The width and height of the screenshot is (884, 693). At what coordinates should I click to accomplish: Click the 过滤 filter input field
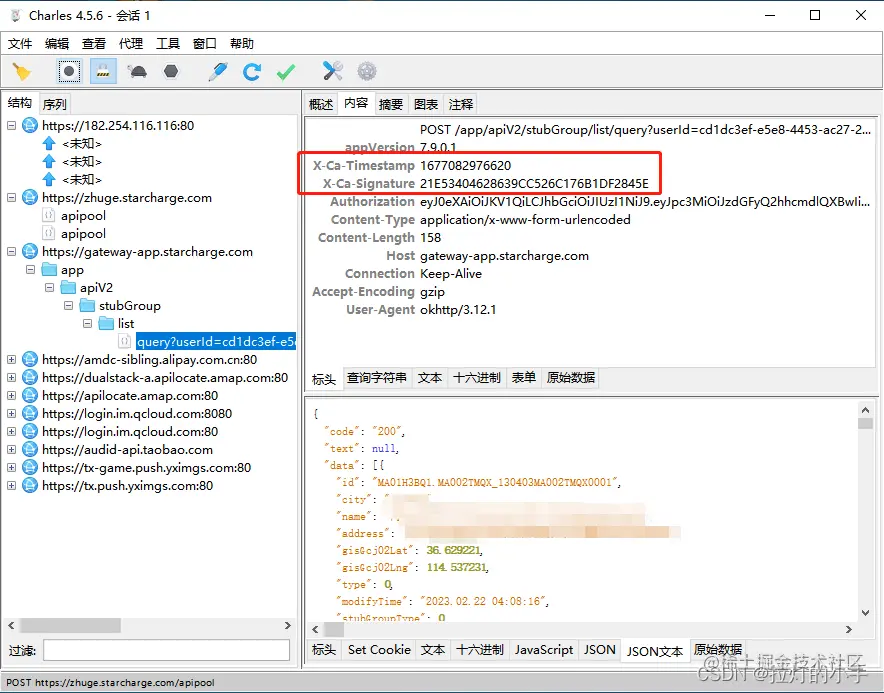(166, 650)
